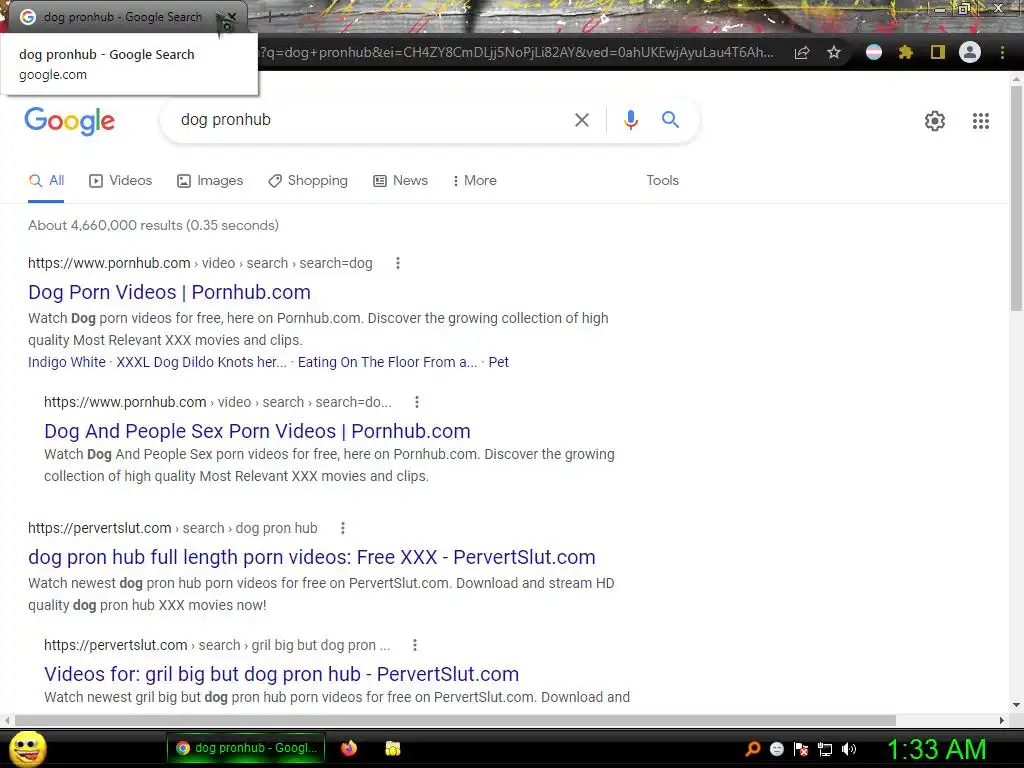1024x768 pixels.
Task: Open the three-dot menu of fourth search result
Action: 415,645
